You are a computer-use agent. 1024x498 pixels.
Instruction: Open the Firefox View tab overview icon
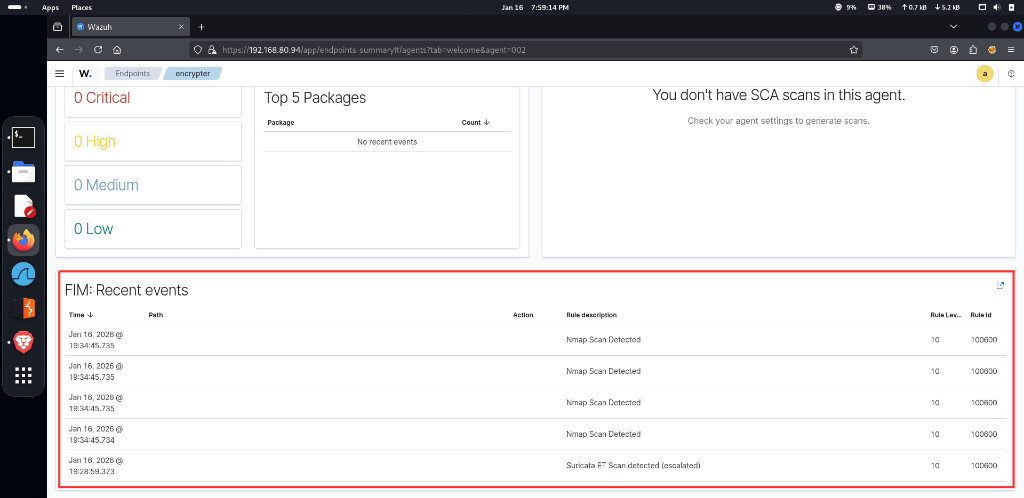click(57, 27)
